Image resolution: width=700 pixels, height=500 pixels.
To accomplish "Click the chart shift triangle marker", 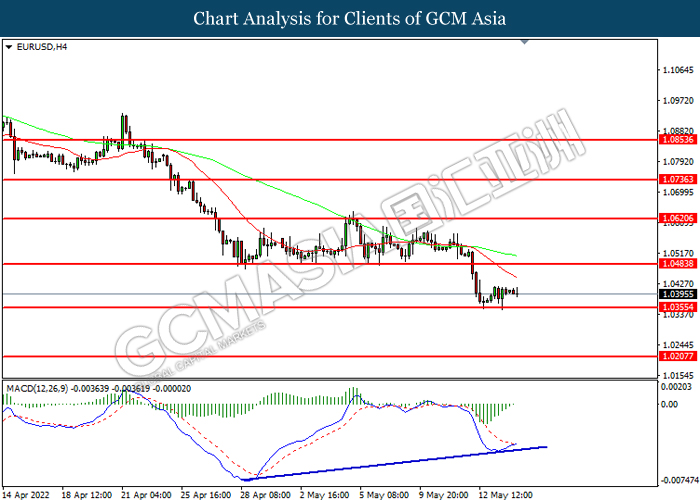I will (525, 42).
